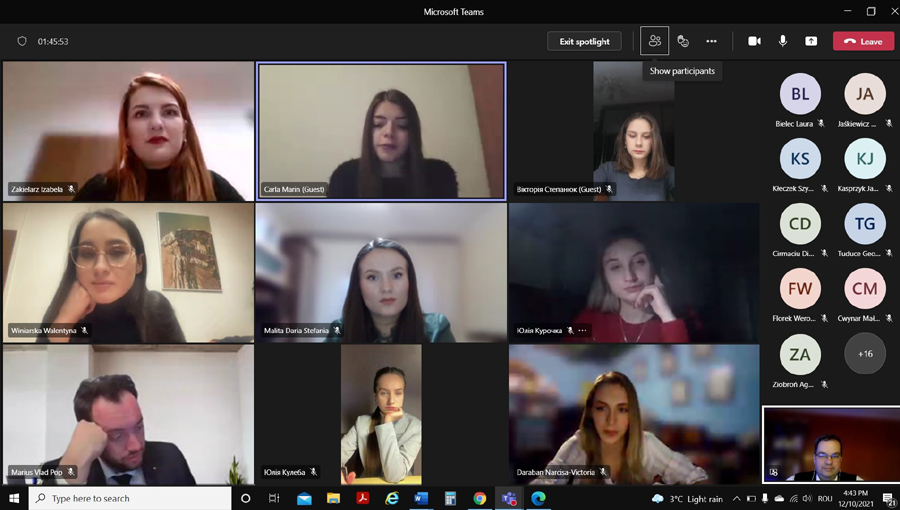
Task: Select Marius Vlad Pop video tile
Action: [x=129, y=414]
